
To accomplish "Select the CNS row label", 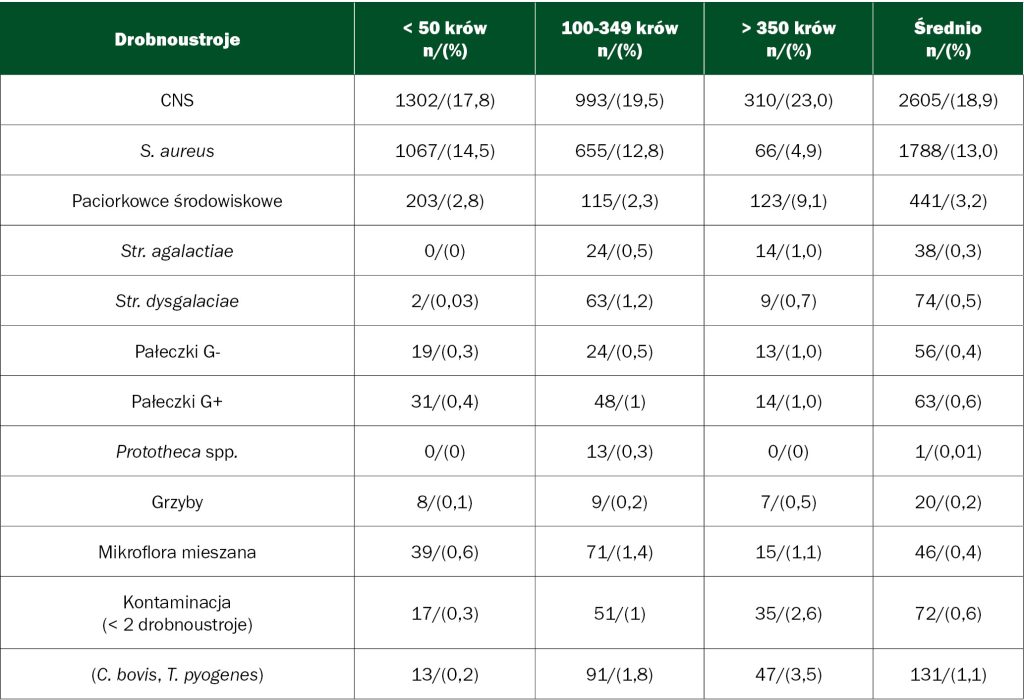I will [x=177, y=100].
